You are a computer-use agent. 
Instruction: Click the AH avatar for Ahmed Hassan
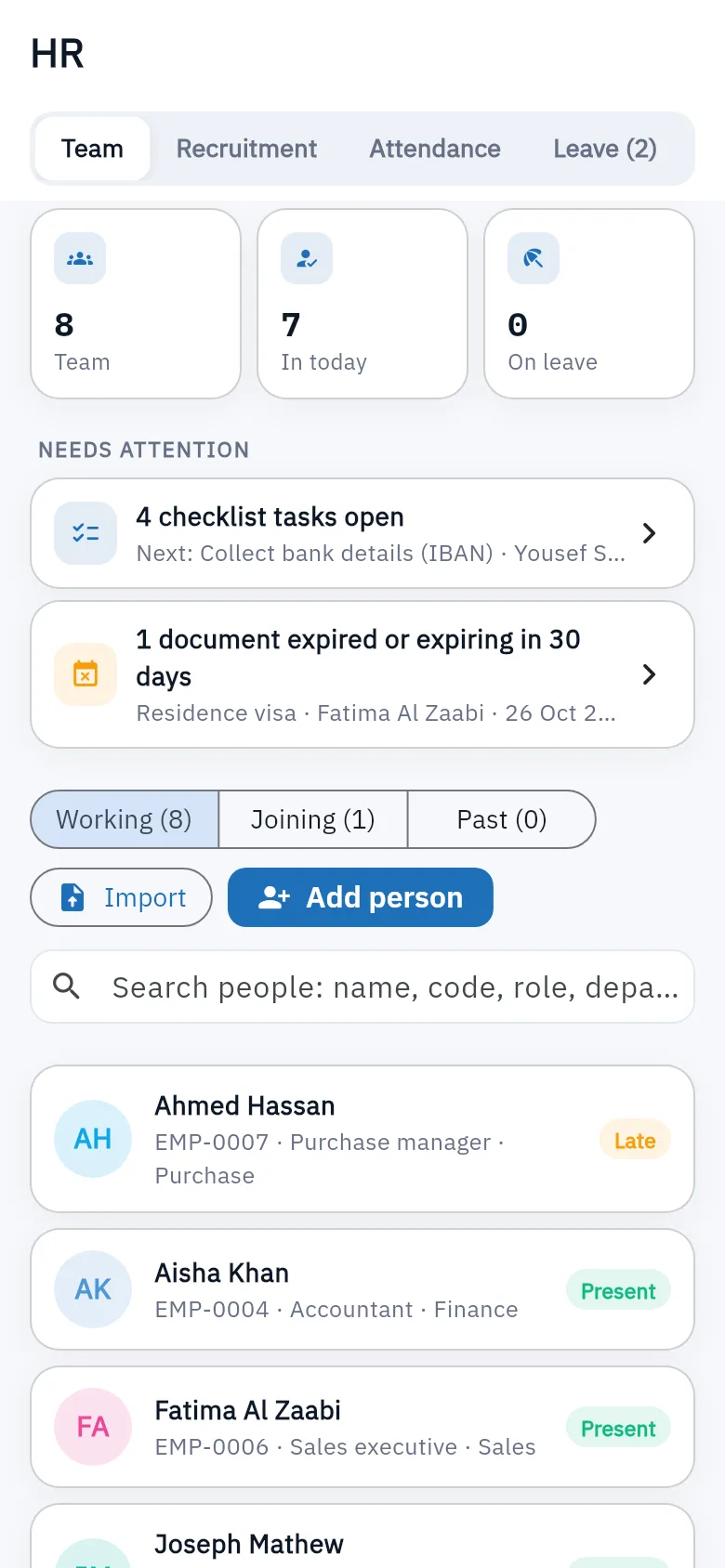tap(93, 1139)
